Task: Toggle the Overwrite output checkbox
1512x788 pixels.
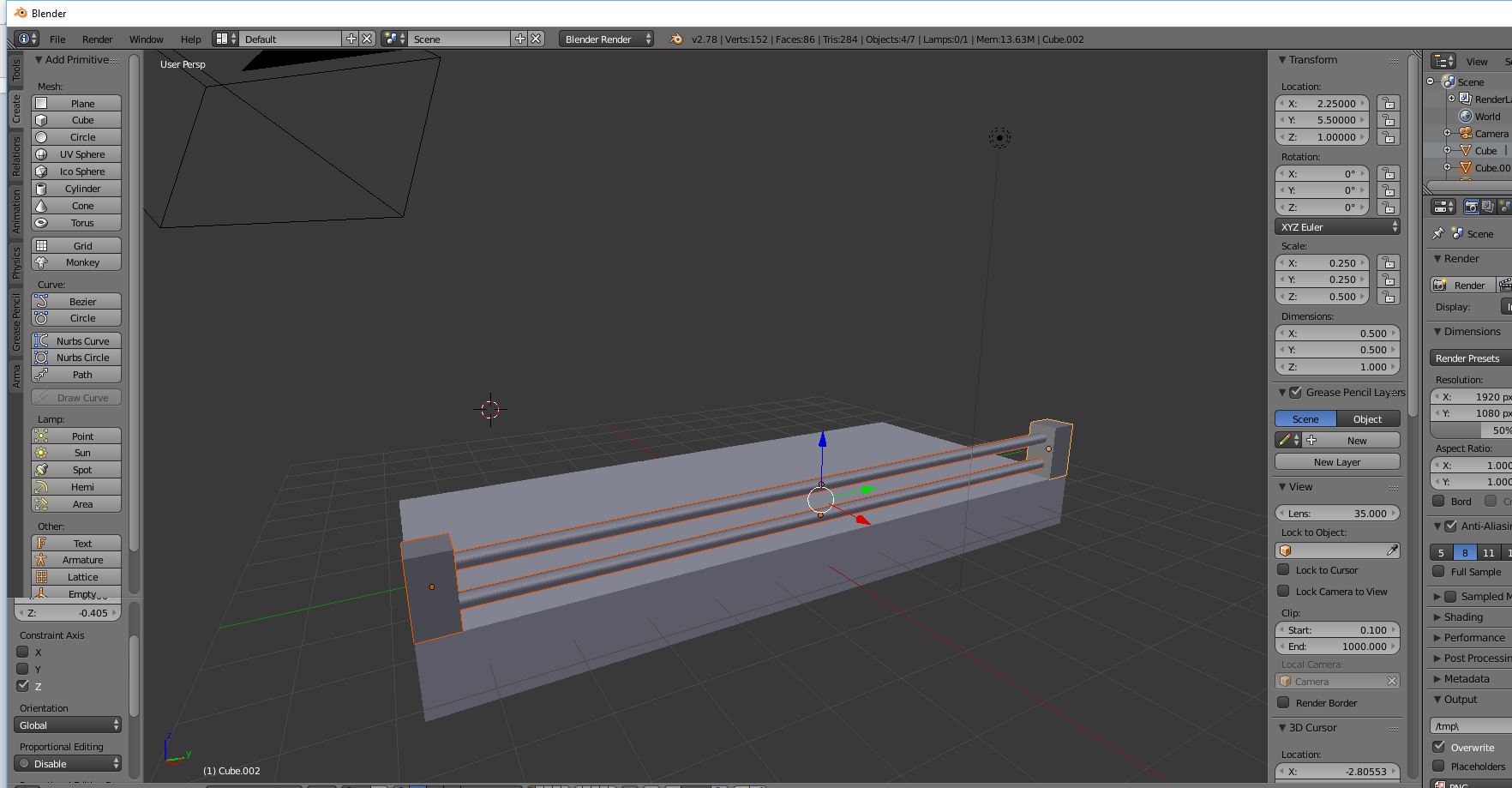Action: coord(1439,747)
